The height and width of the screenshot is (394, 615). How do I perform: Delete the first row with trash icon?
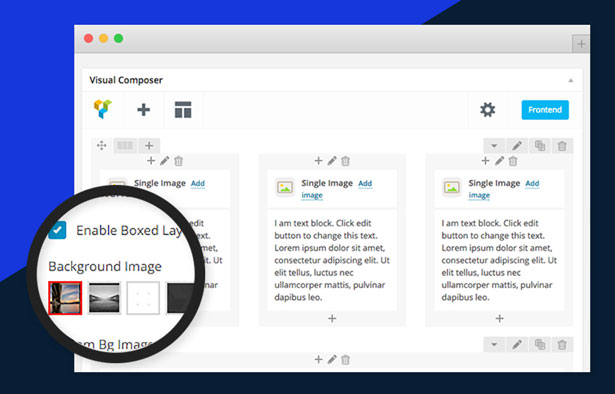pyautogui.click(x=562, y=146)
